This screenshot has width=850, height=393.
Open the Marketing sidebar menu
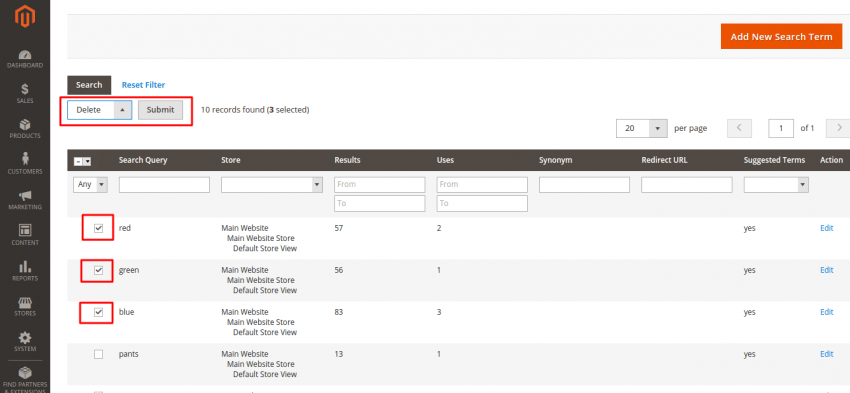(x=24, y=200)
